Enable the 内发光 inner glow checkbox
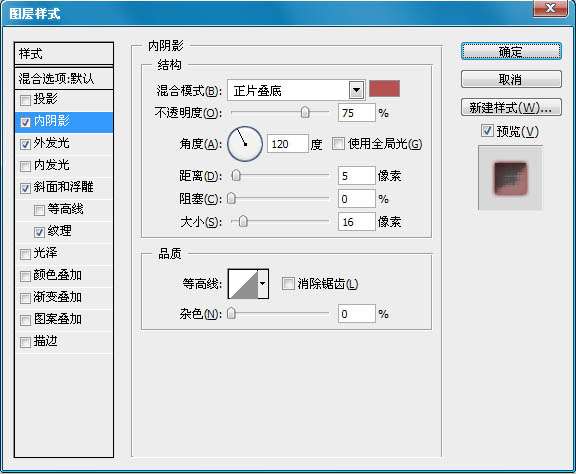The height and width of the screenshot is (474, 576). click(x=25, y=166)
